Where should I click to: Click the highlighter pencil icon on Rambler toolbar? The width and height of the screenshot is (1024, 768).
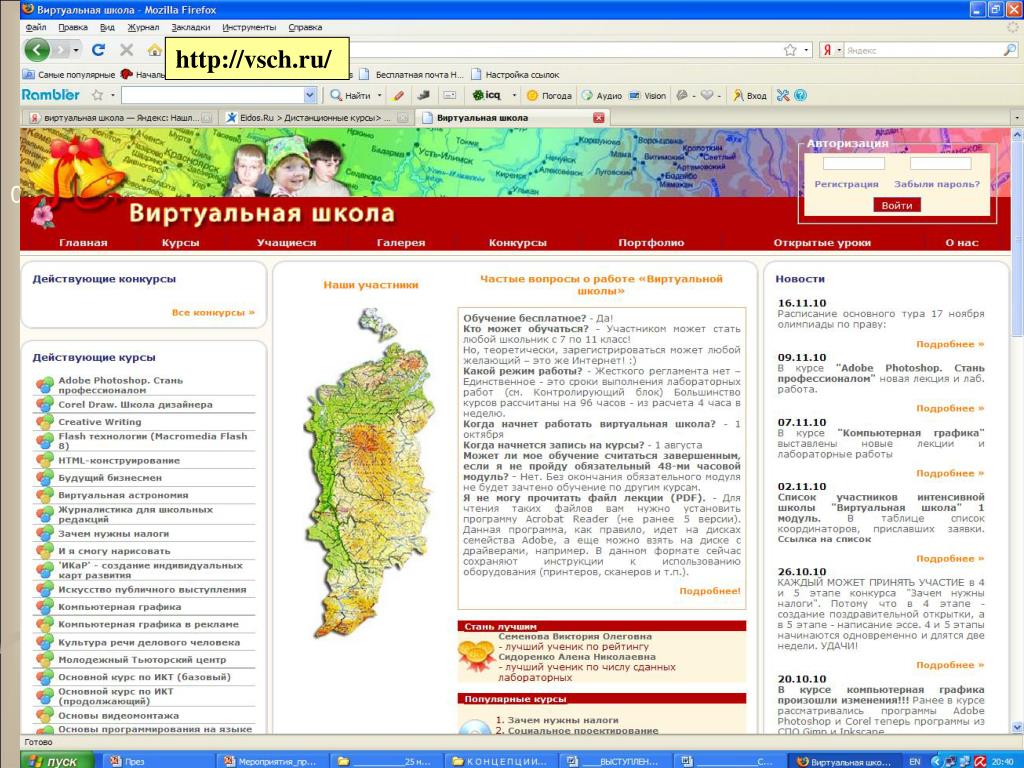coord(399,95)
